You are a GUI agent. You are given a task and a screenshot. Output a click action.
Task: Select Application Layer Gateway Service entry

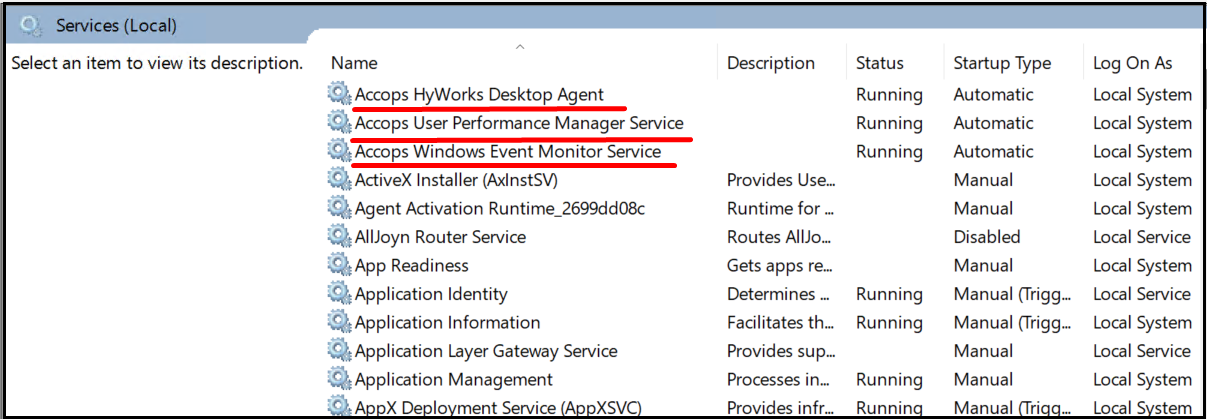point(486,351)
